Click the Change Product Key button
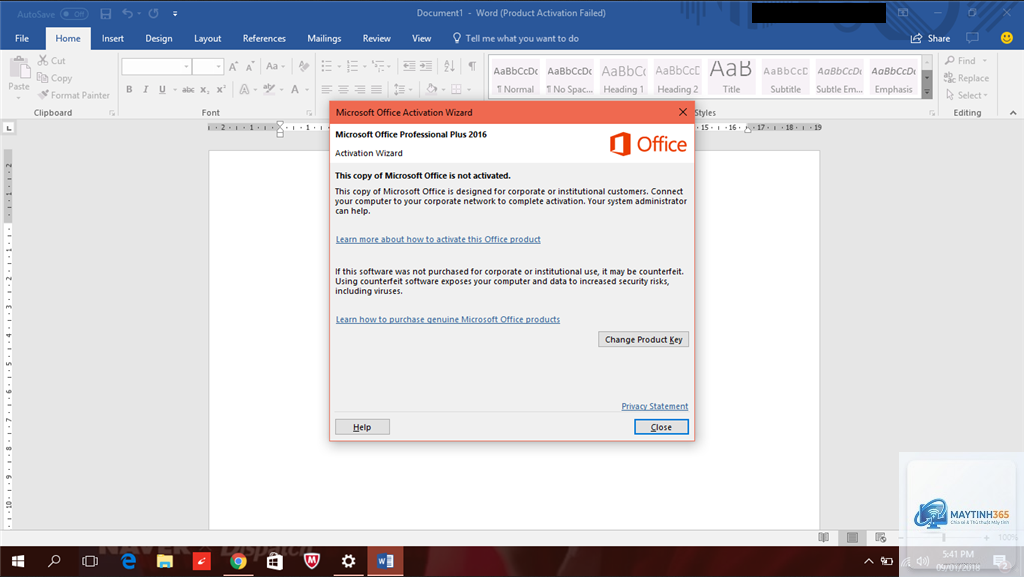 [x=643, y=339]
